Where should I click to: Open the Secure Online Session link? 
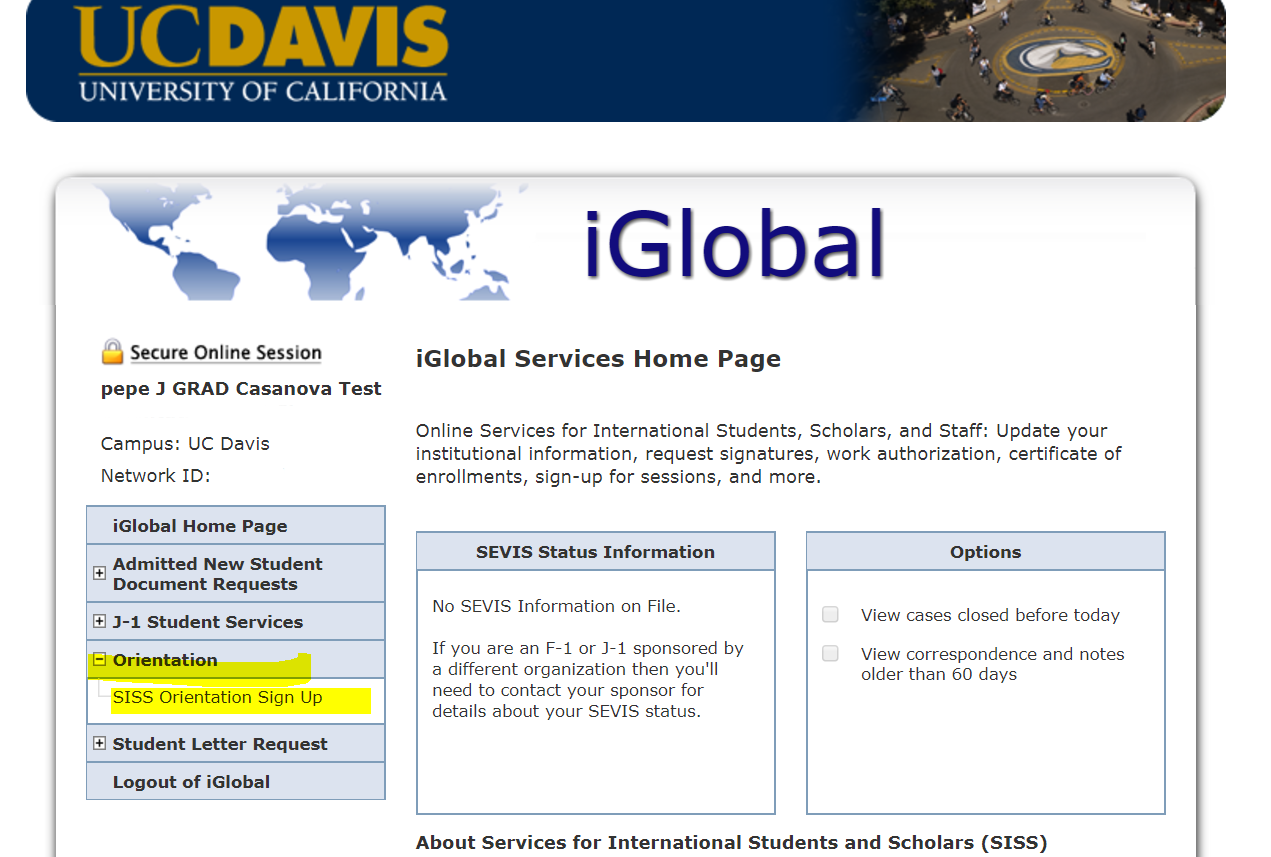click(226, 353)
